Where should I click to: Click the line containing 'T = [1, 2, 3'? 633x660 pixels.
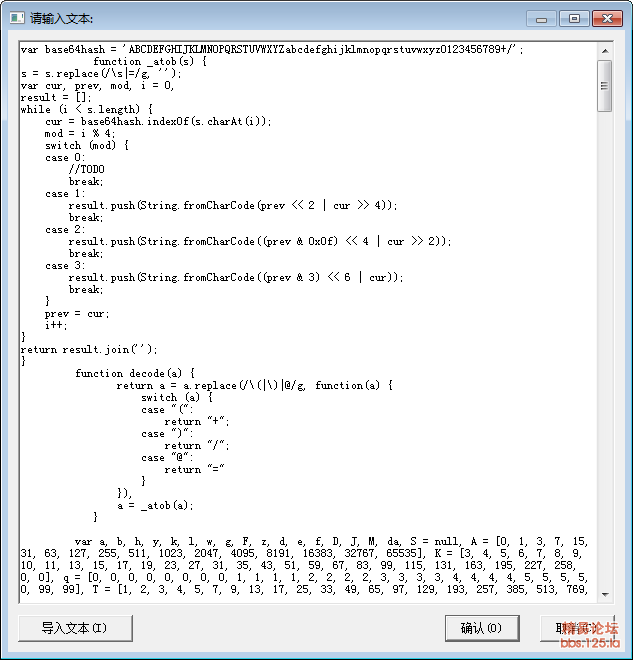tap(303, 589)
